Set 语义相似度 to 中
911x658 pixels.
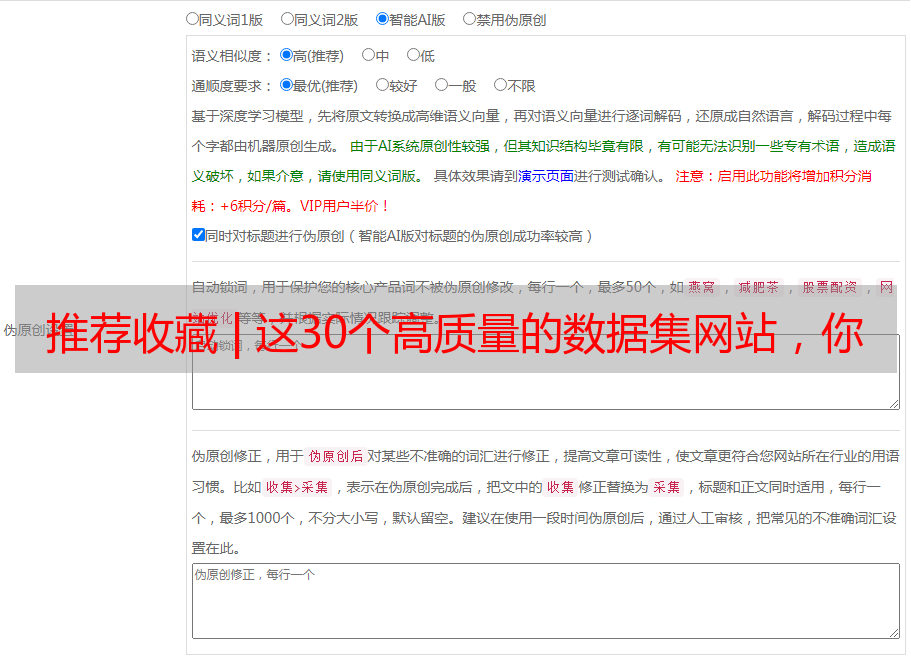click(x=368, y=55)
